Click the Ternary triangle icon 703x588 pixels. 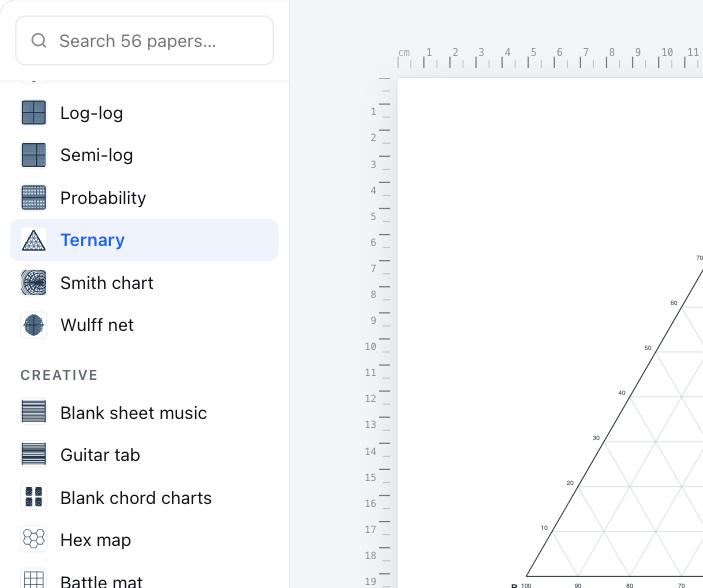click(x=34, y=240)
